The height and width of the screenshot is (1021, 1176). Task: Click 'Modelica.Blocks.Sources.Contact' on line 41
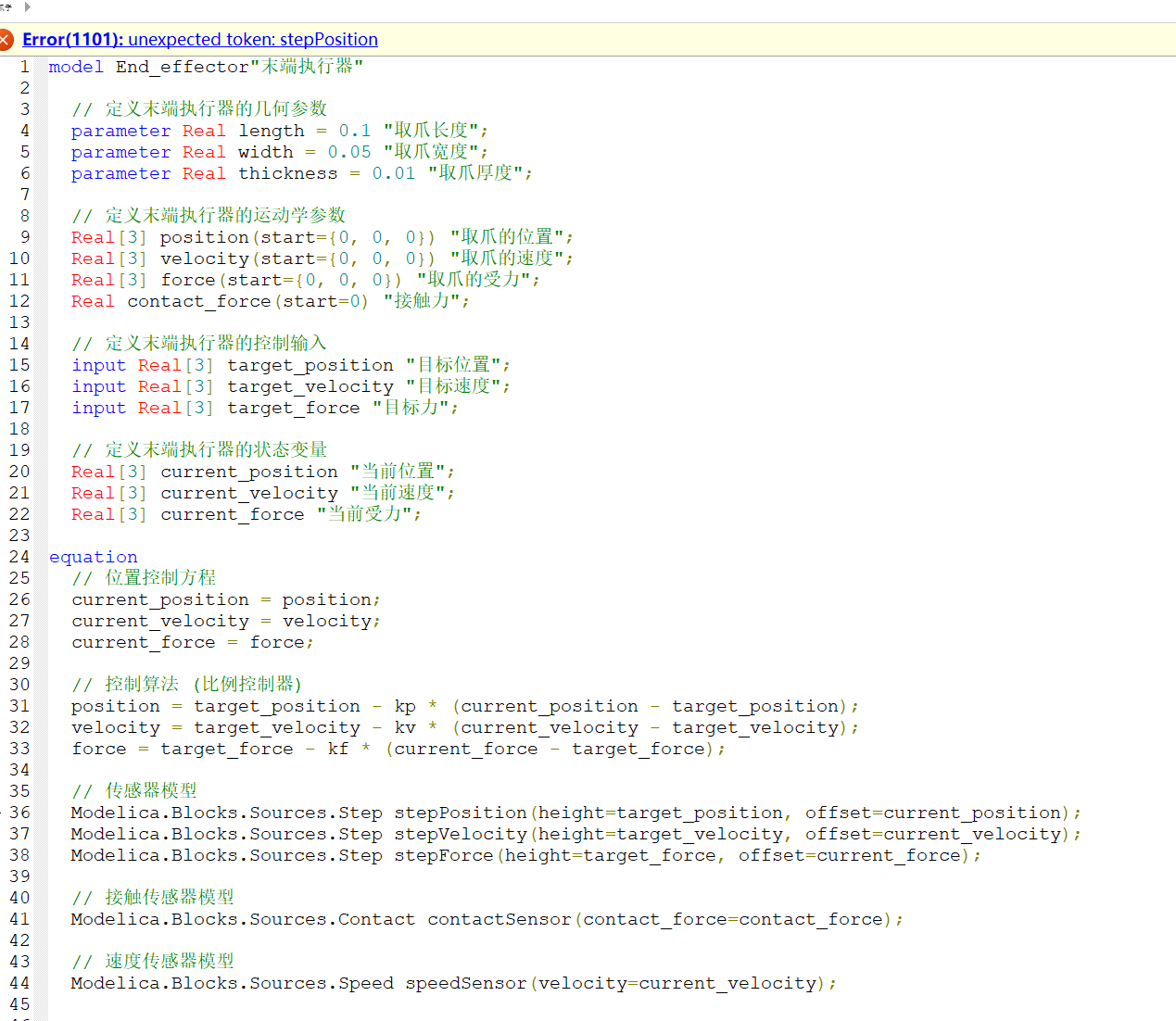(244, 919)
